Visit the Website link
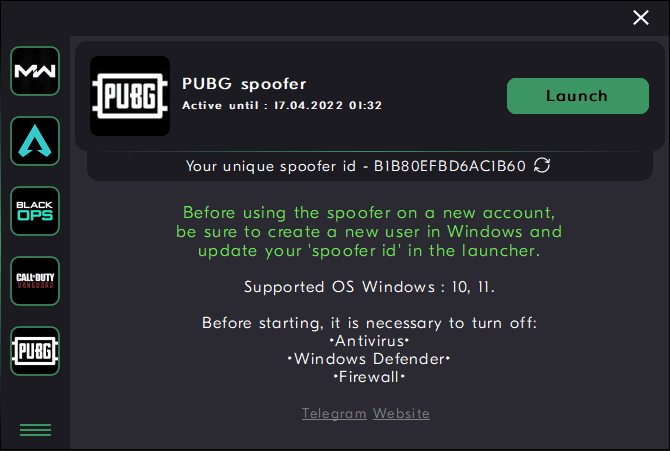 click(x=401, y=413)
